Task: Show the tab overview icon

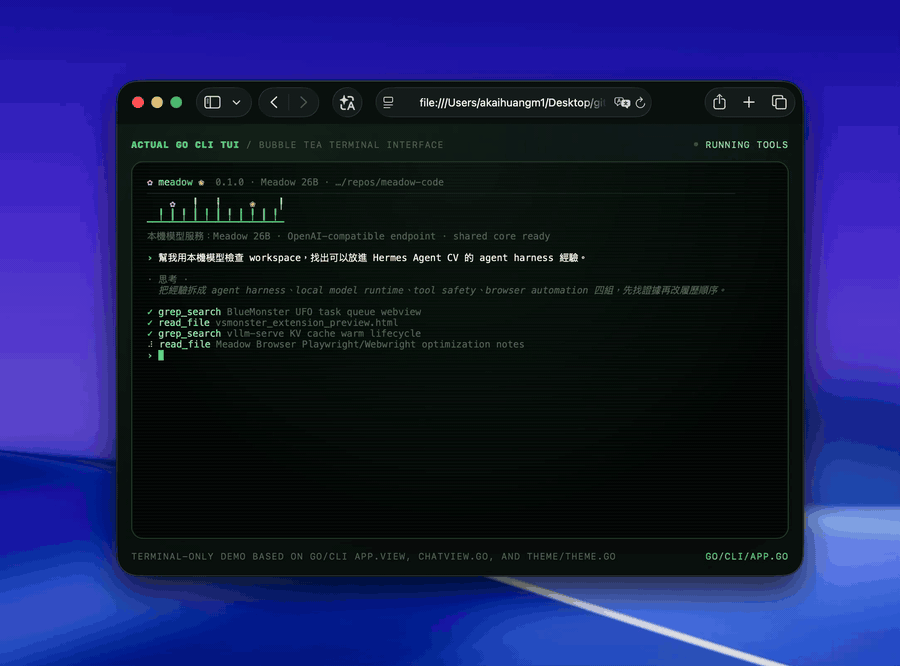Action: 779,102
